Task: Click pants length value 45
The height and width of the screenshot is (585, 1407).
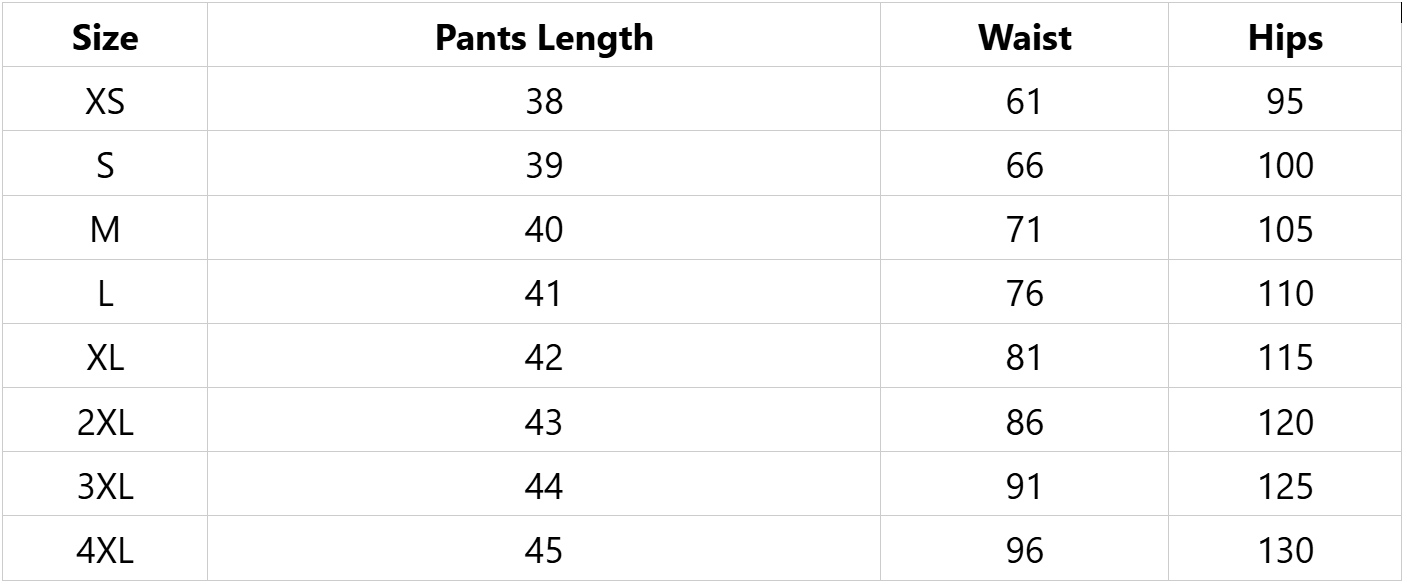Action: point(544,549)
